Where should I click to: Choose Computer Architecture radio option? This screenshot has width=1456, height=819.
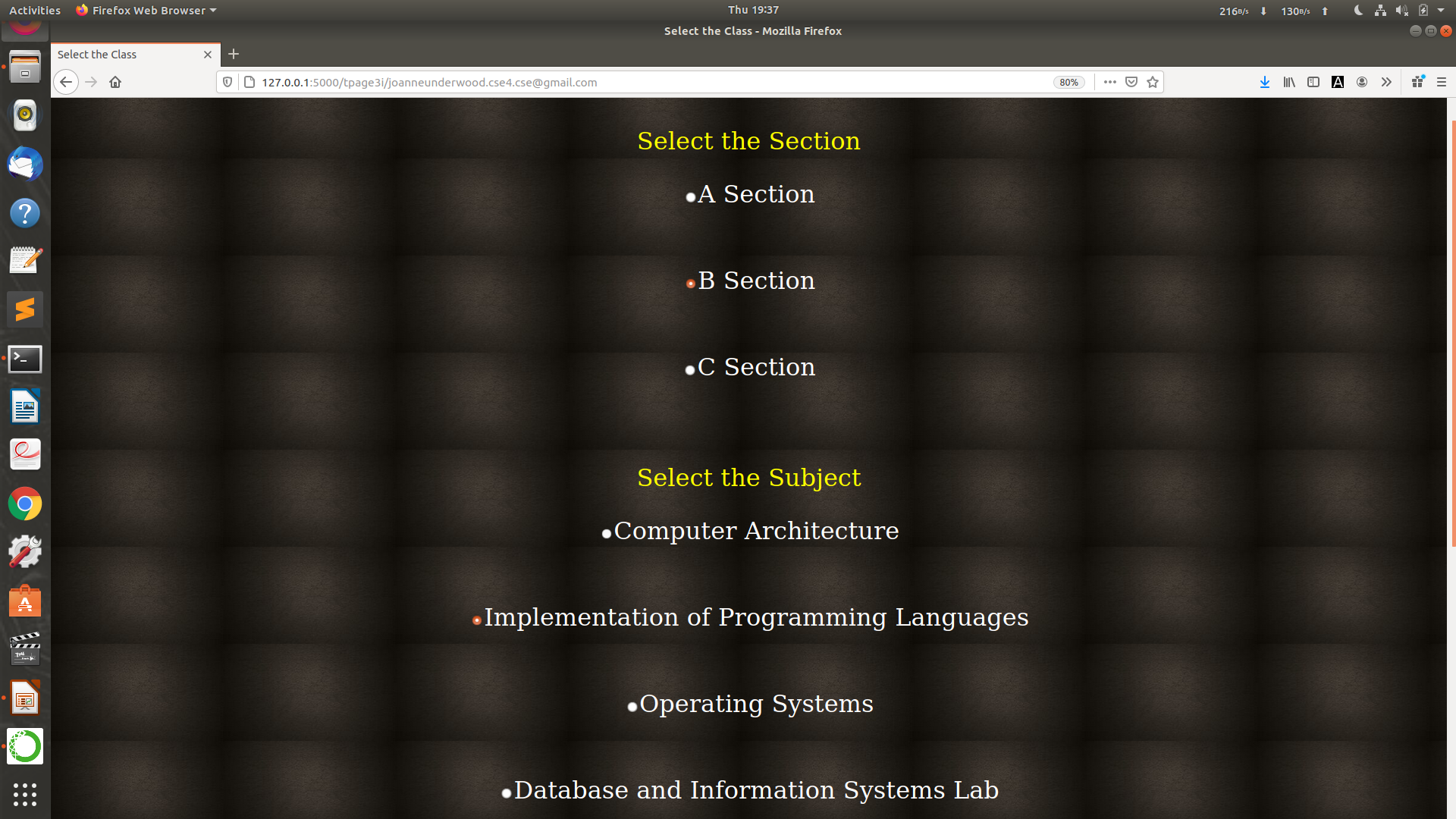tap(607, 534)
